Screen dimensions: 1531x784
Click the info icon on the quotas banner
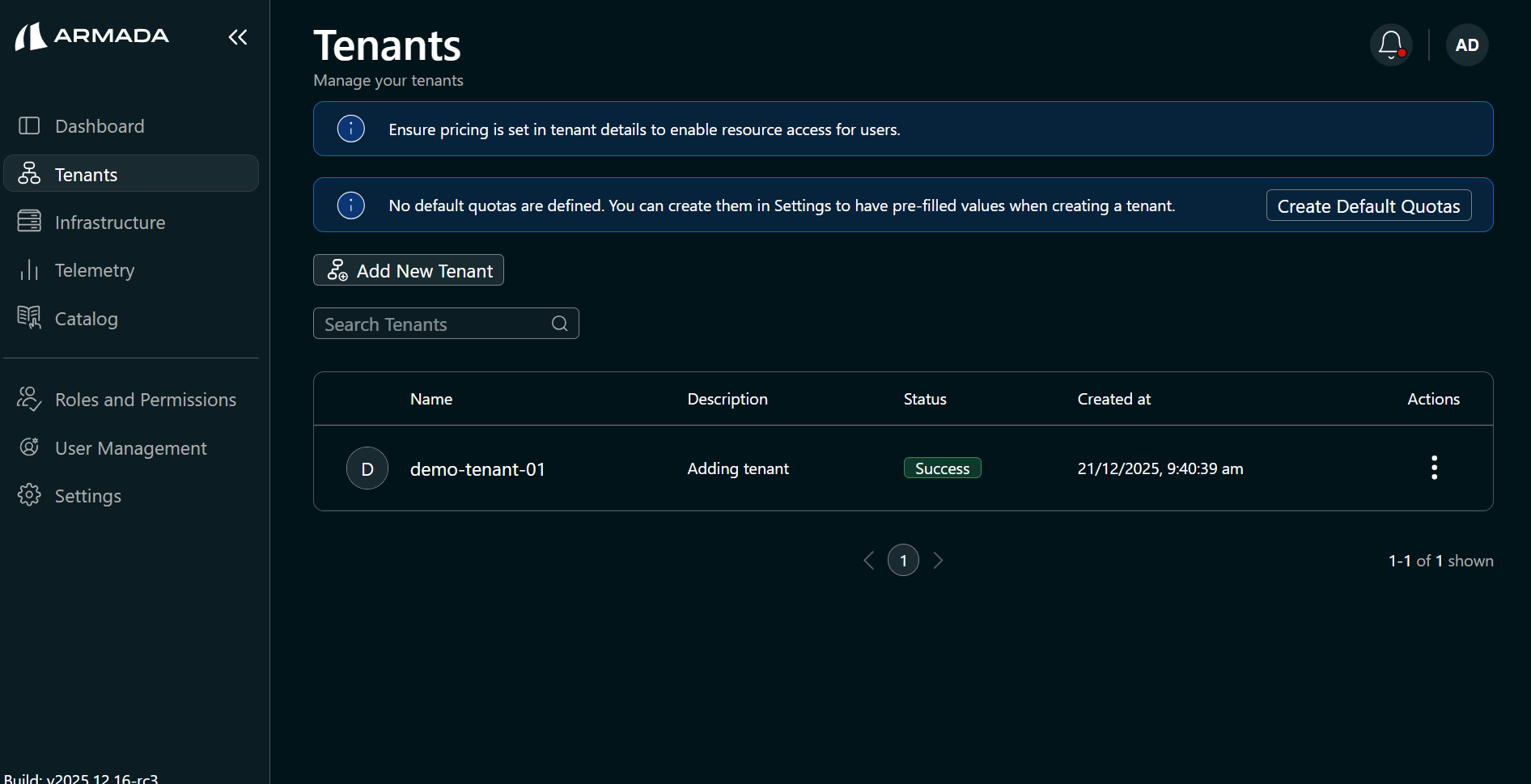coord(350,205)
